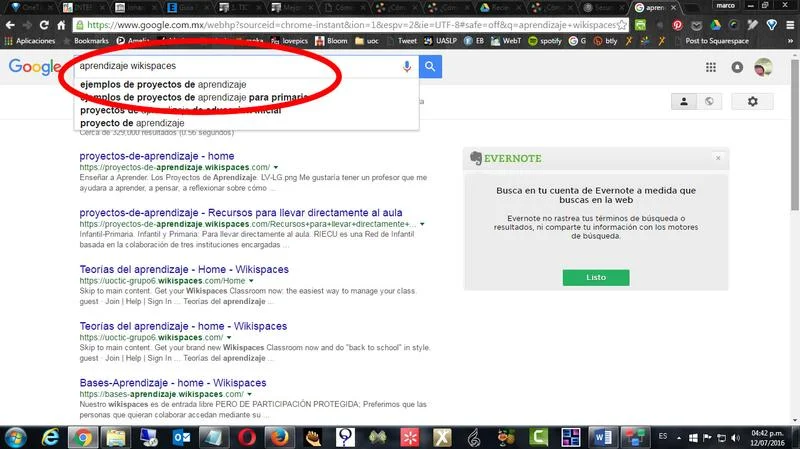Open the Google account avatar
Image resolution: width=800 pixels, height=449 pixels.
[763, 67]
